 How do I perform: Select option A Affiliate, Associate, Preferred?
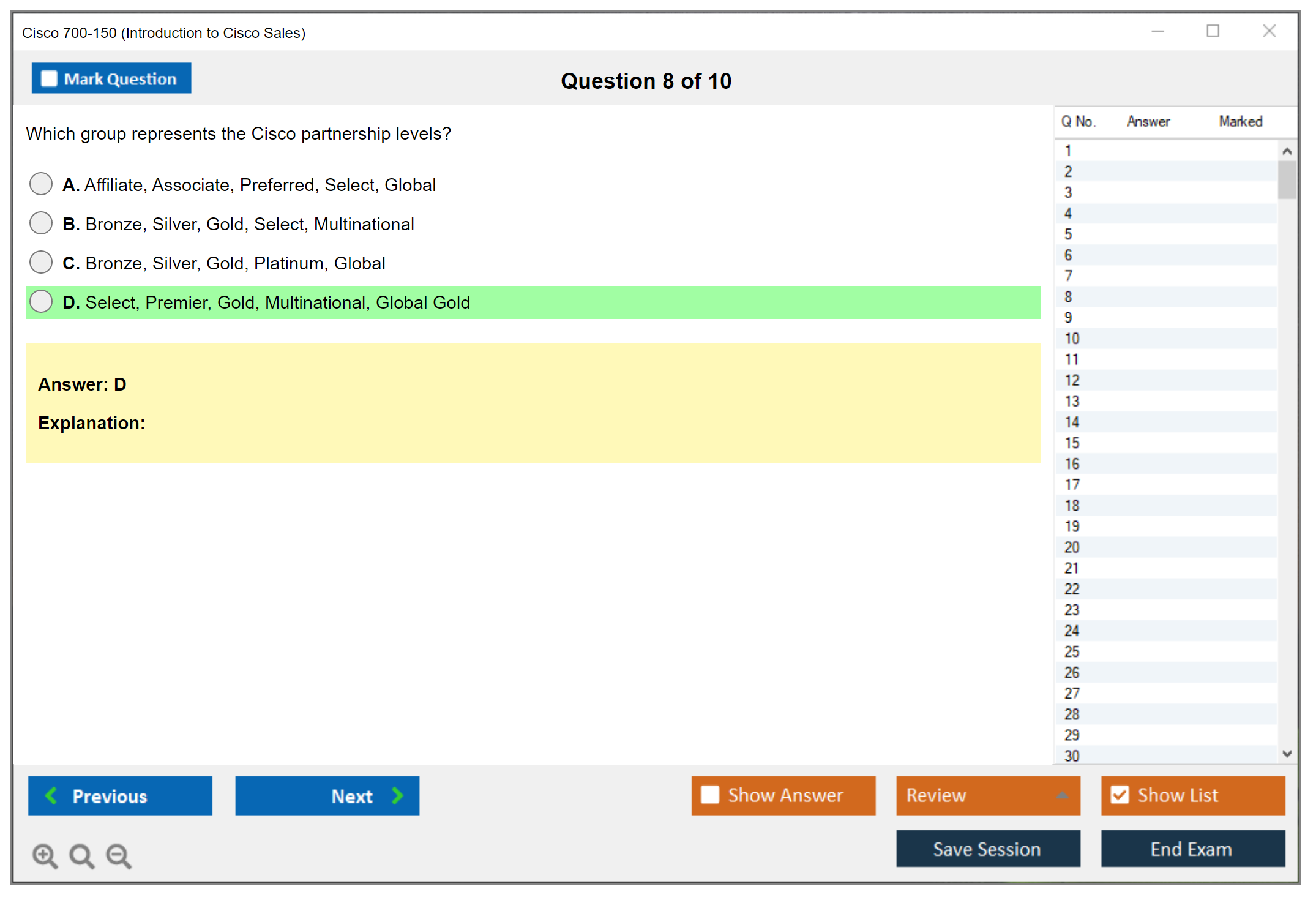pos(41,184)
